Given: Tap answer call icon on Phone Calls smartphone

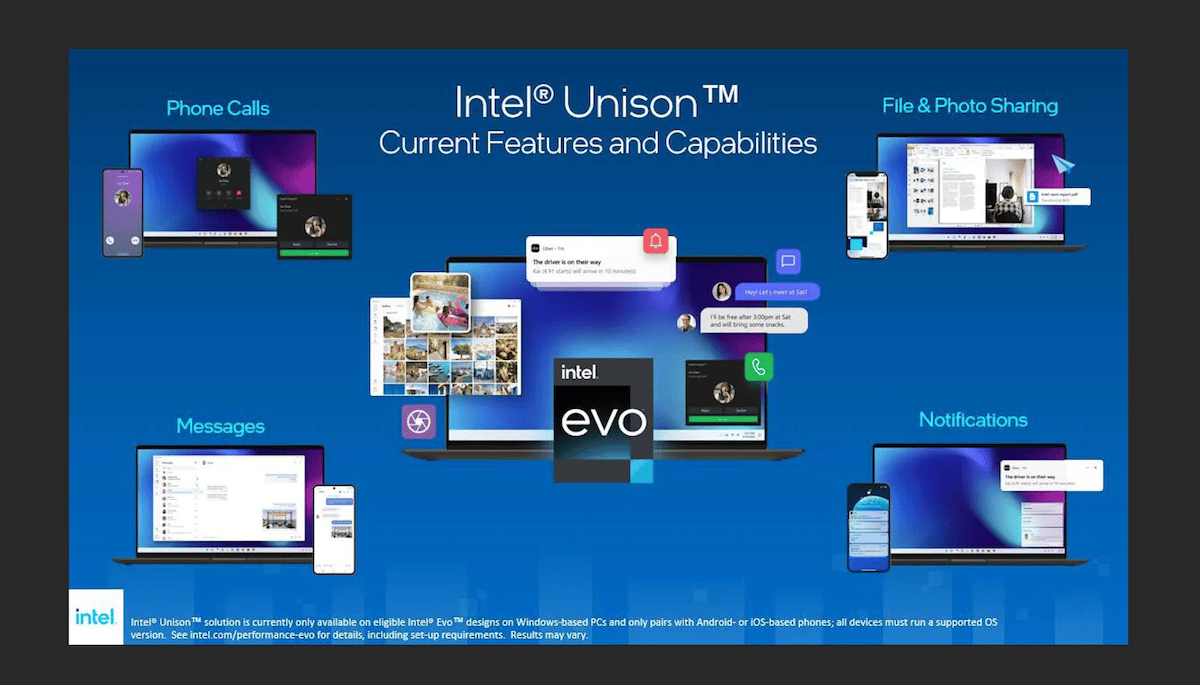Looking at the screenshot, I should click(112, 241).
